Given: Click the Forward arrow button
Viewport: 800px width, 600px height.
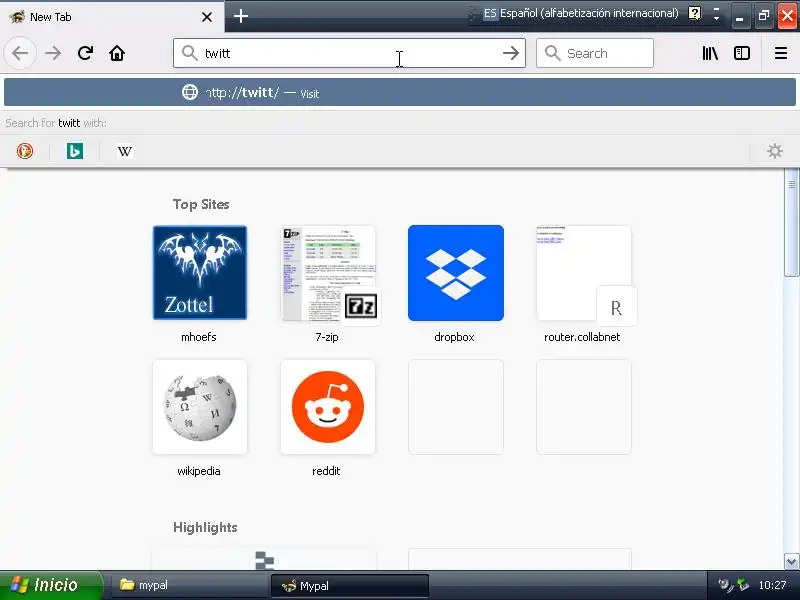Looking at the screenshot, I should click(53, 53).
